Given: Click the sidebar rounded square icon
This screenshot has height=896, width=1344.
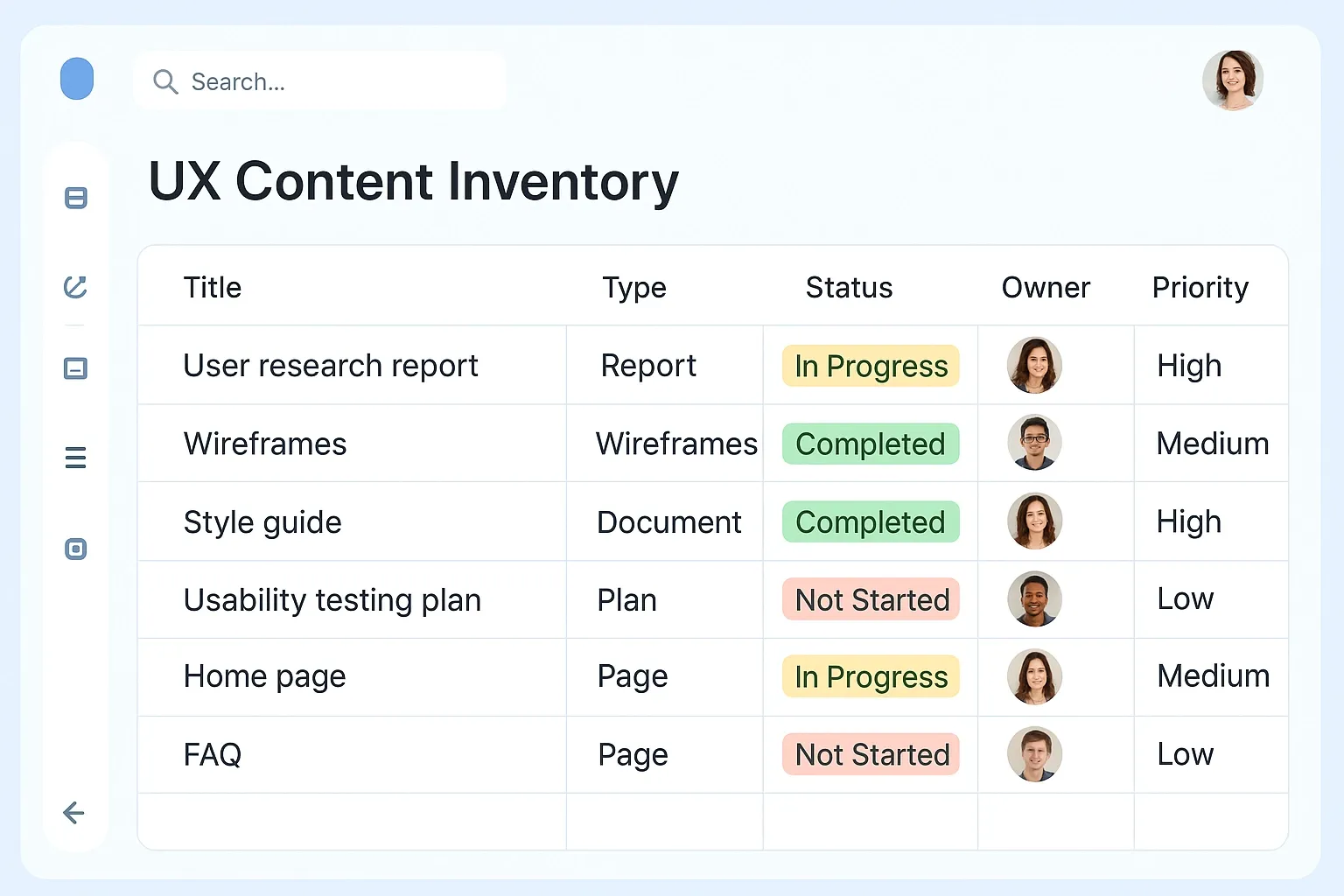Looking at the screenshot, I should pos(76,549).
